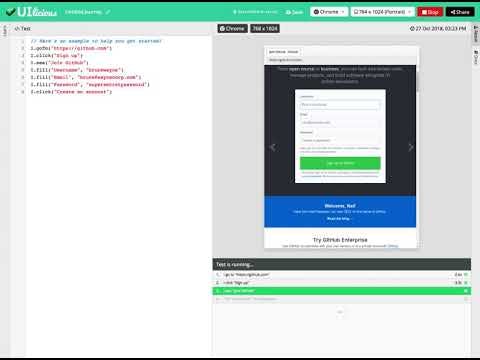Edit the test name pencil icon

[108, 12]
